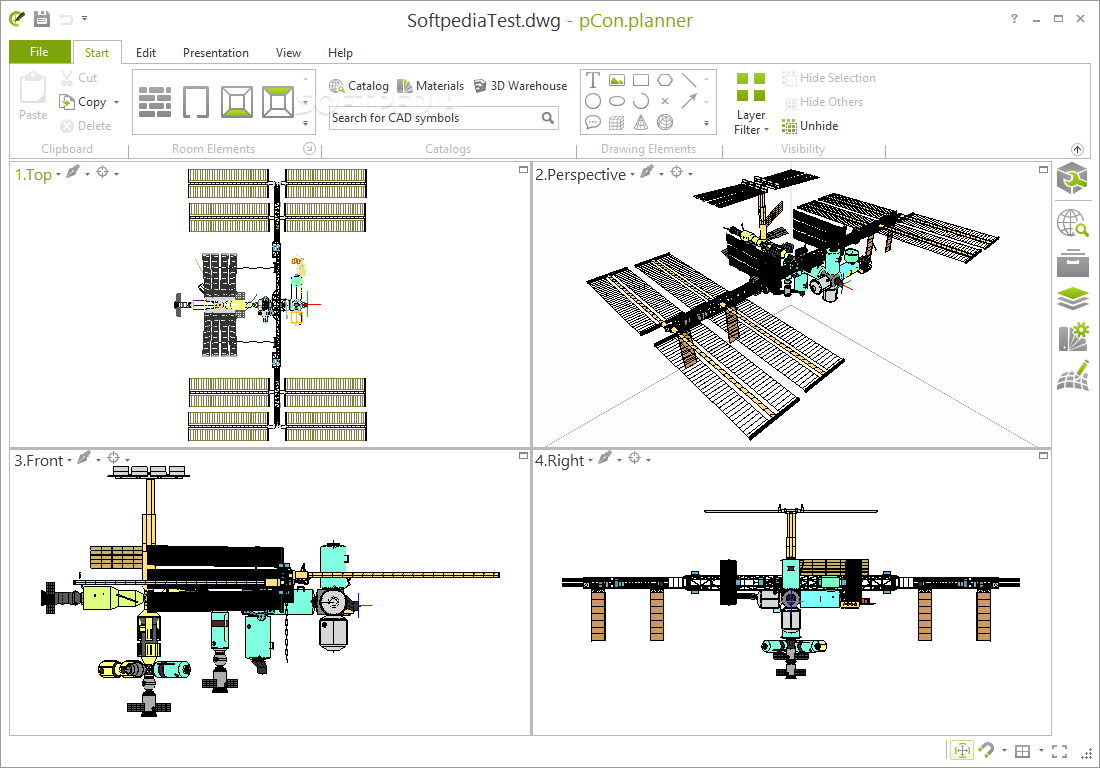Image resolution: width=1100 pixels, height=768 pixels.
Task: Choose the Text drawing tool
Action: pyautogui.click(x=593, y=80)
